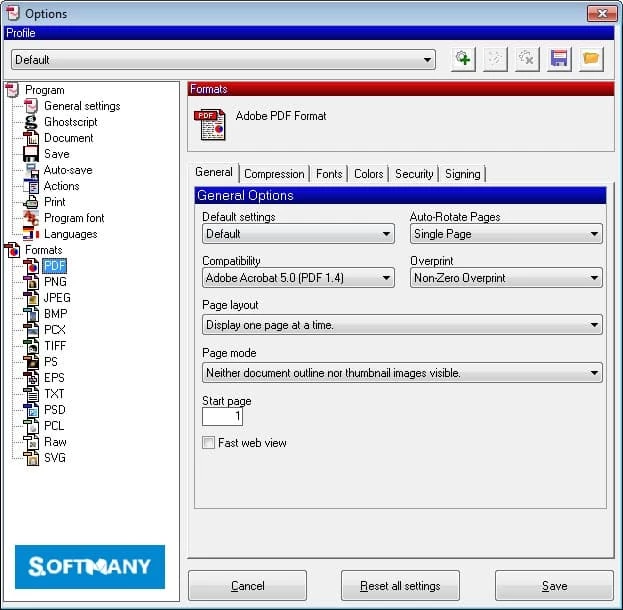Click the save profile floppy disk icon
The height and width of the screenshot is (610, 623).
tap(559, 59)
